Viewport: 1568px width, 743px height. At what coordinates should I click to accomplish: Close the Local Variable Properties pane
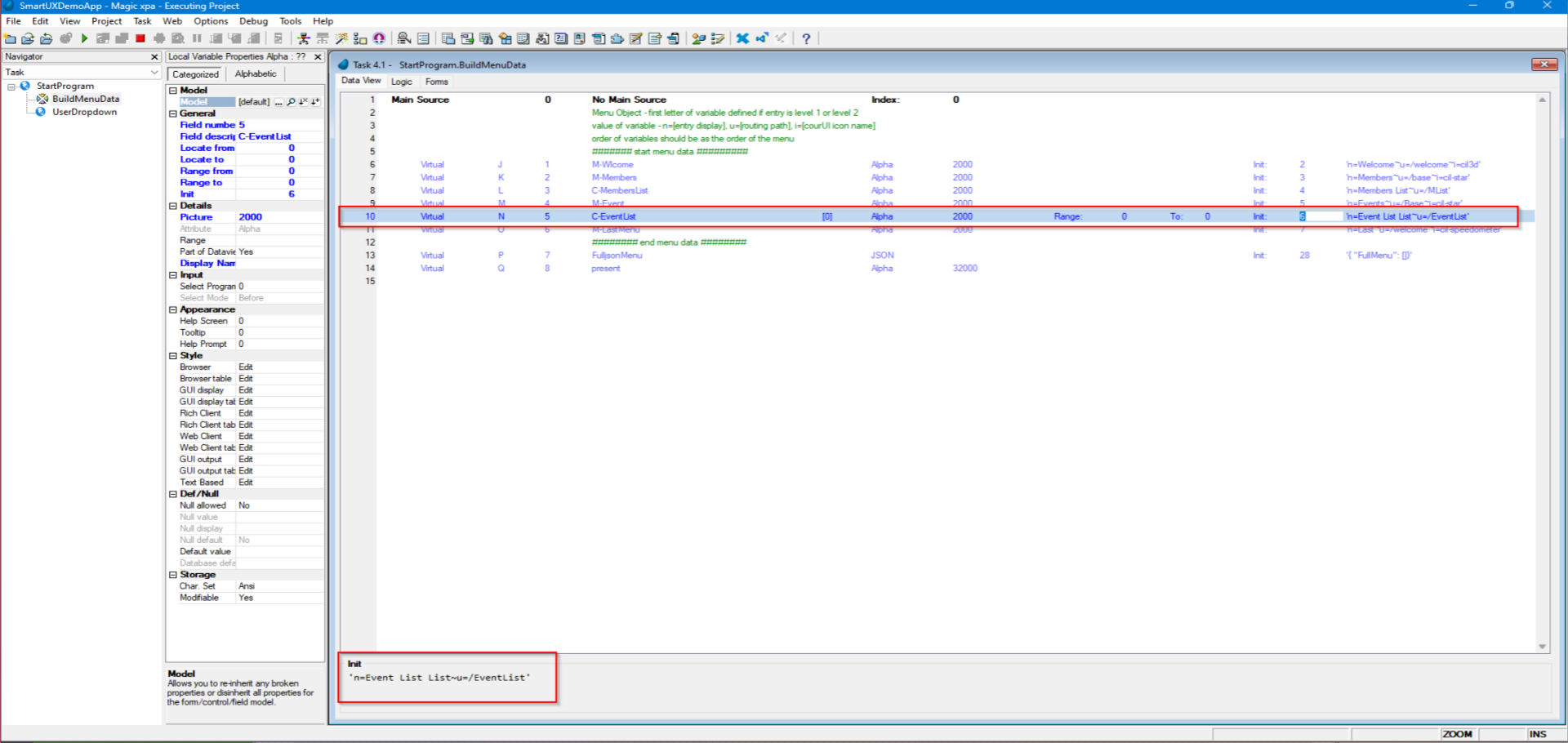tap(318, 56)
